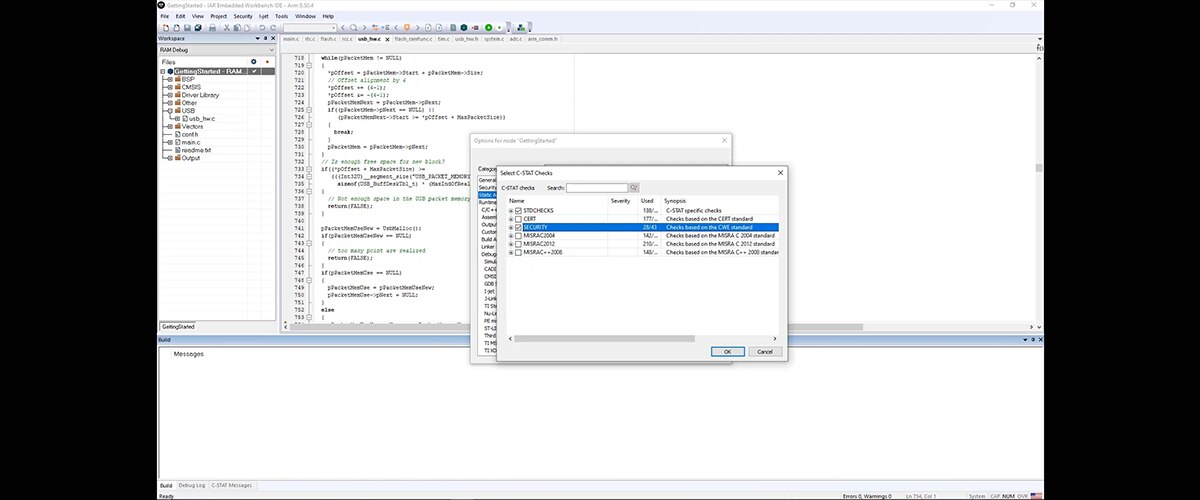Click the green Download and Debug button
Viewport: 1200px width, 500px height.
[489, 28]
